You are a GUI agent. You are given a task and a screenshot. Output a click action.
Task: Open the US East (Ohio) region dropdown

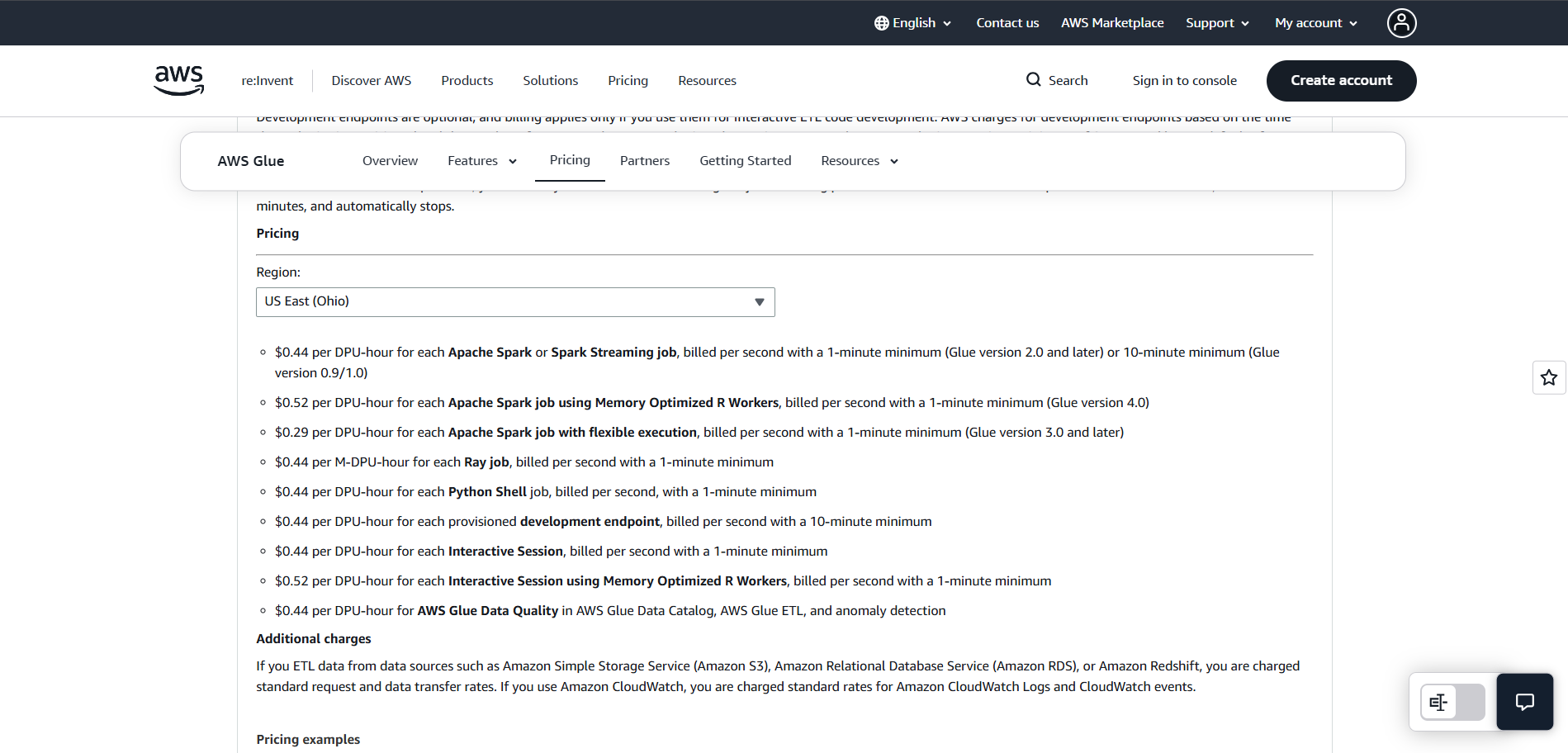tap(515, 302)
